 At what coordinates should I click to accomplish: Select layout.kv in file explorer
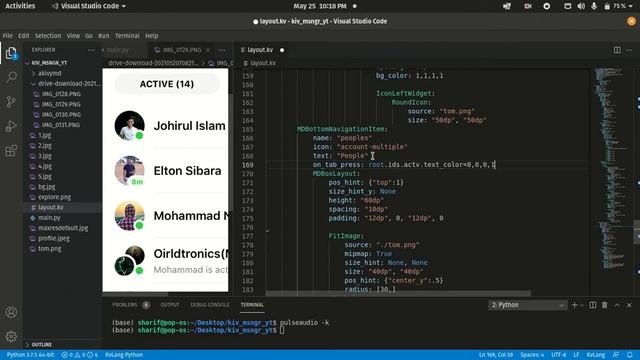61,207
